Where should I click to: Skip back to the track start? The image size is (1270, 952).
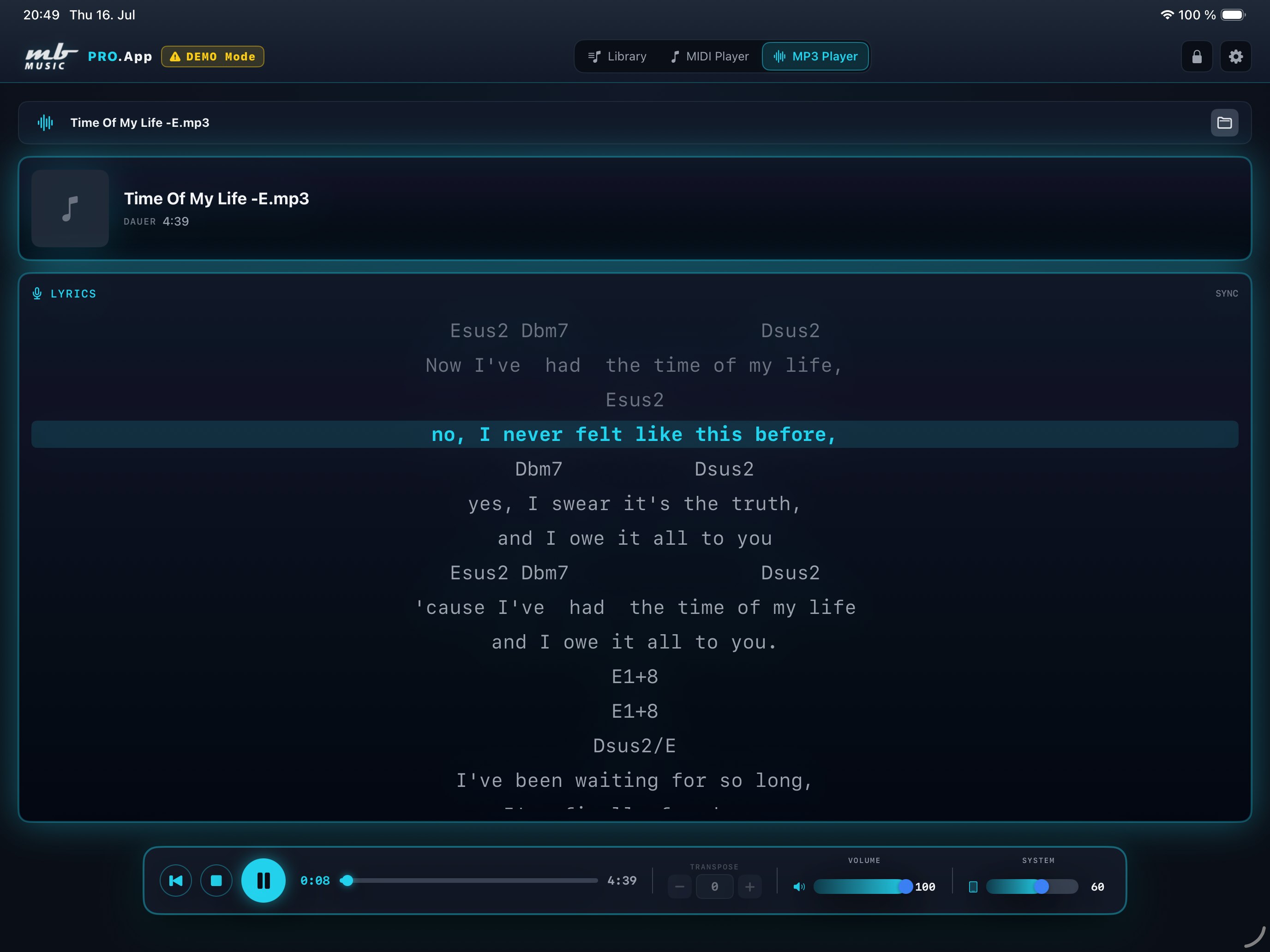pos(176,880)
